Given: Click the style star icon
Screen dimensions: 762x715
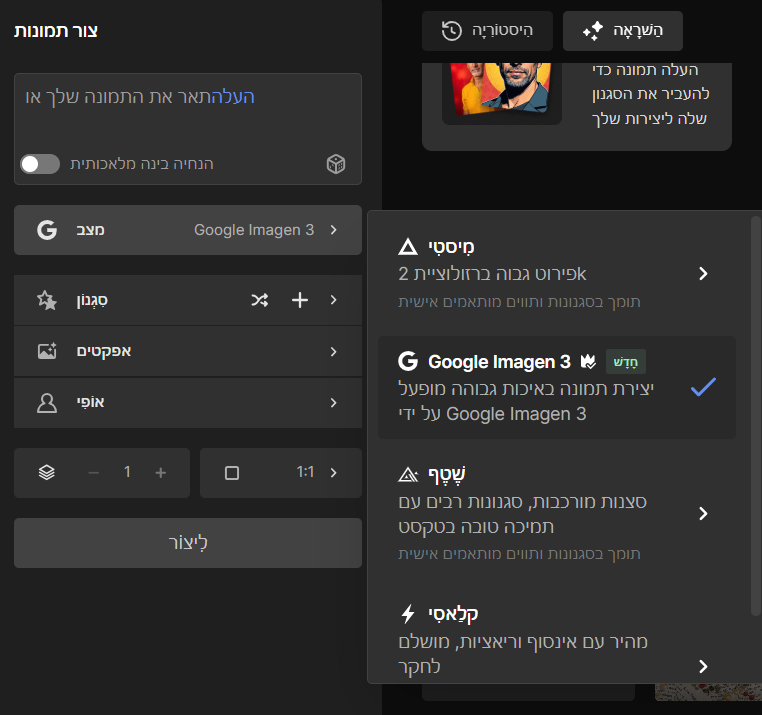Looking at the screenshot, I should click(x=47, y=299).
